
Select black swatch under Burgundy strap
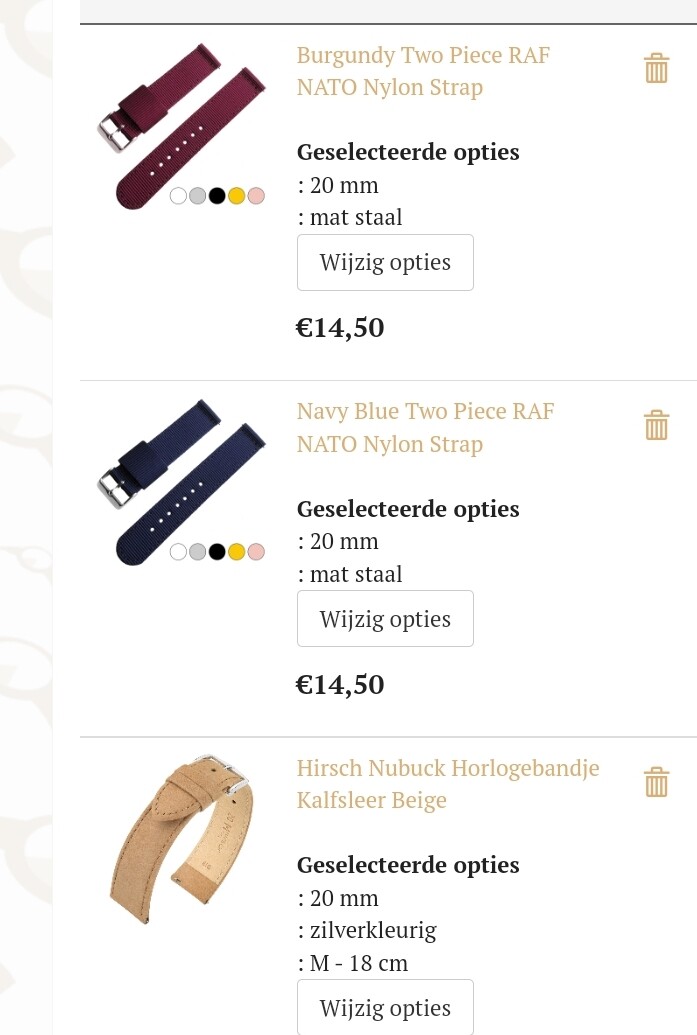pos(217,196)
